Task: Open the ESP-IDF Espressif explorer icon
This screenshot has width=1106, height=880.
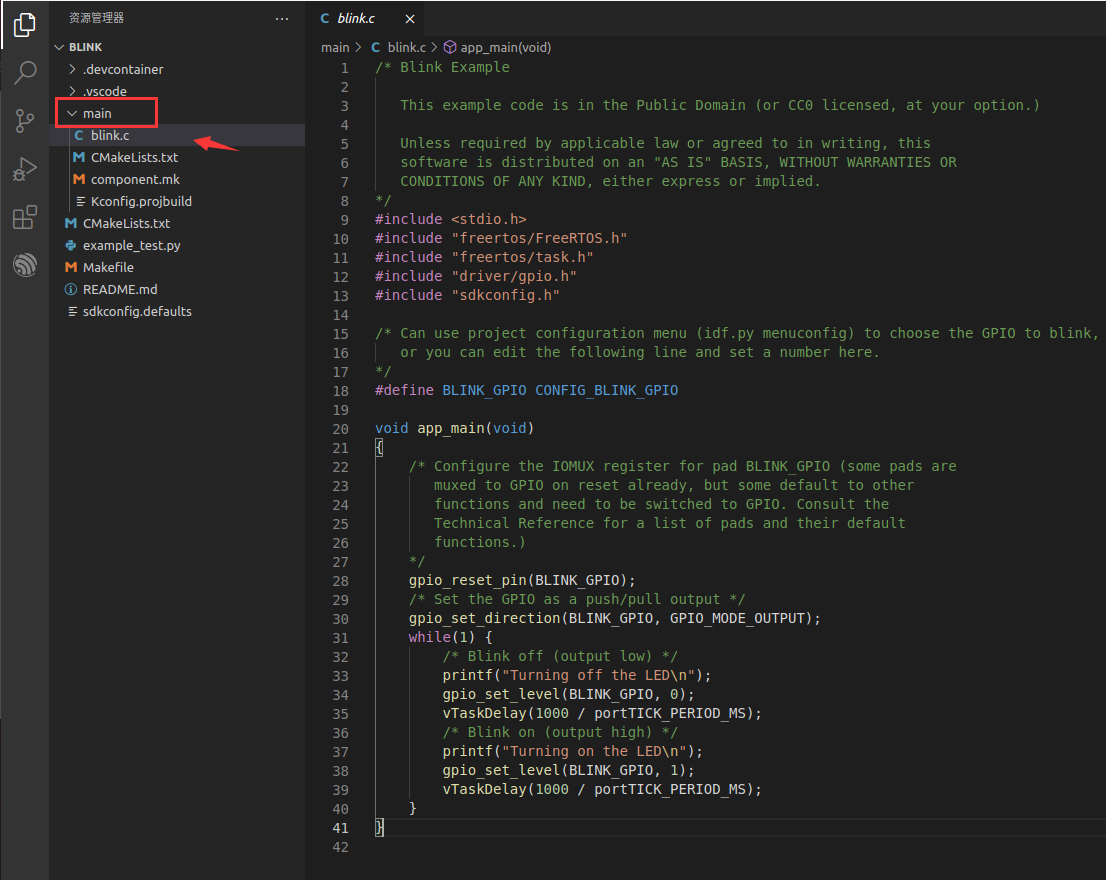Action: coord(25,265)
